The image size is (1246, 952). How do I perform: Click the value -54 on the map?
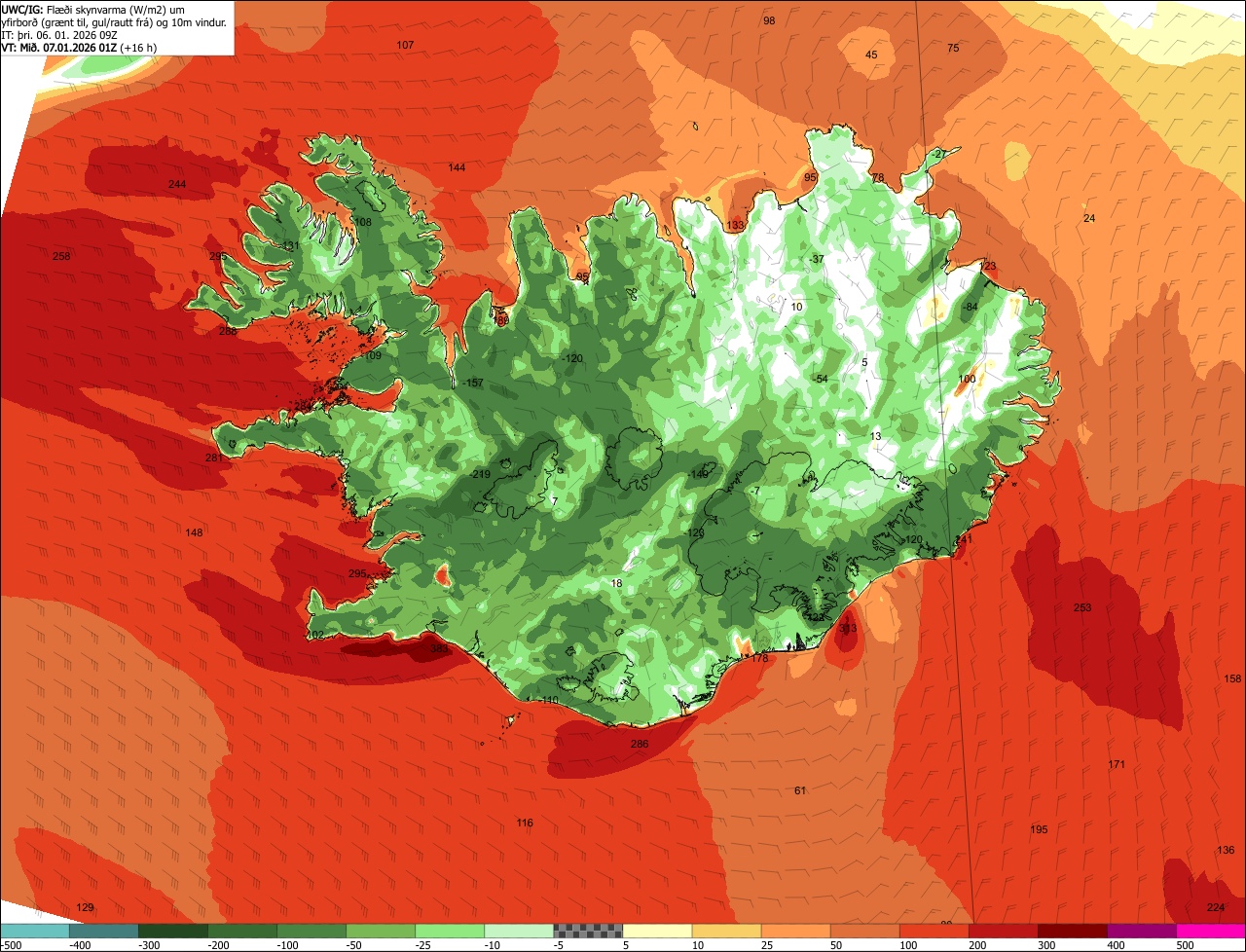click(x=821, y=380)
